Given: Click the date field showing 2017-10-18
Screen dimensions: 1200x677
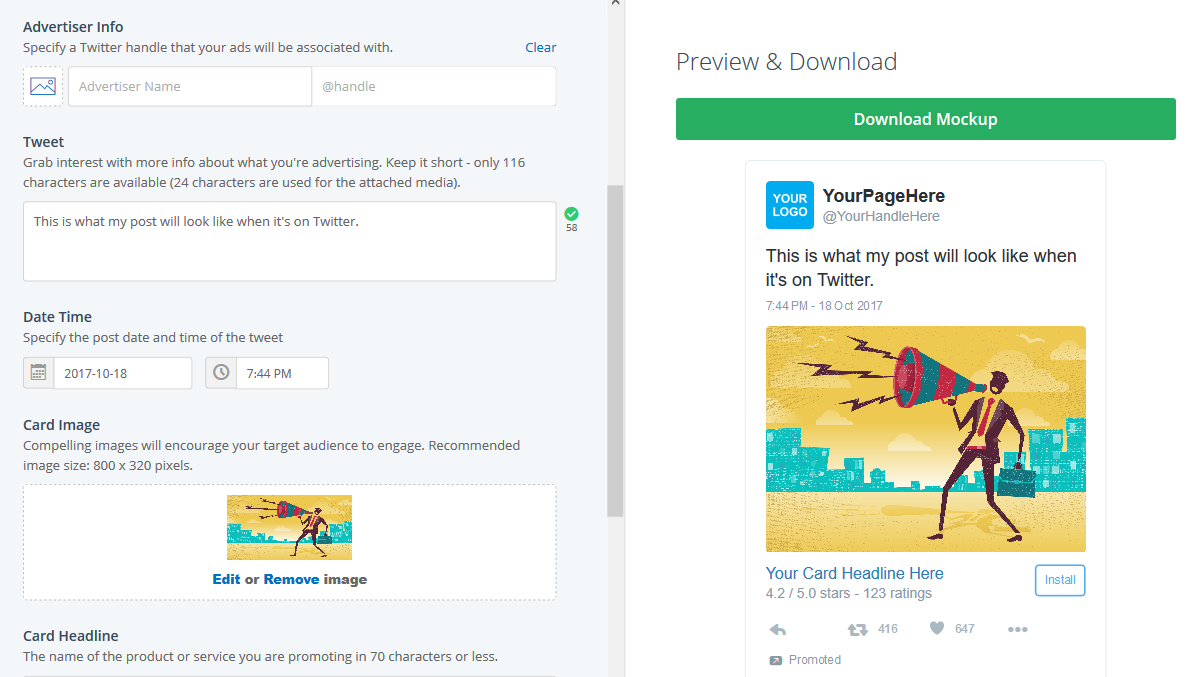Looking at the screenshot, I should (x=123, y=373).
